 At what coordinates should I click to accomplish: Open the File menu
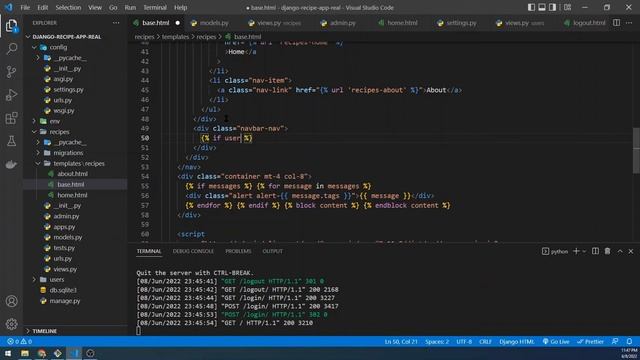pyautogui.click(x=25, y=7)
